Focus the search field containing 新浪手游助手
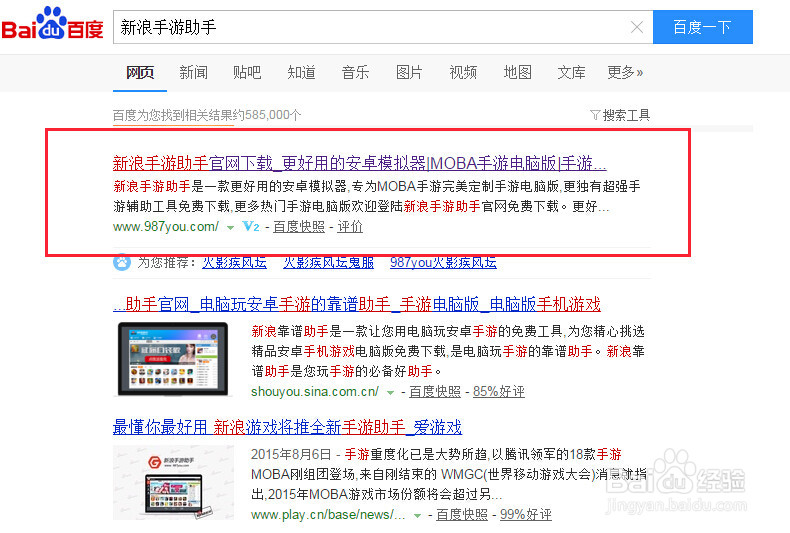Image resolution: width=790 pixels, height=533 pixels. (x=372, y=27)
